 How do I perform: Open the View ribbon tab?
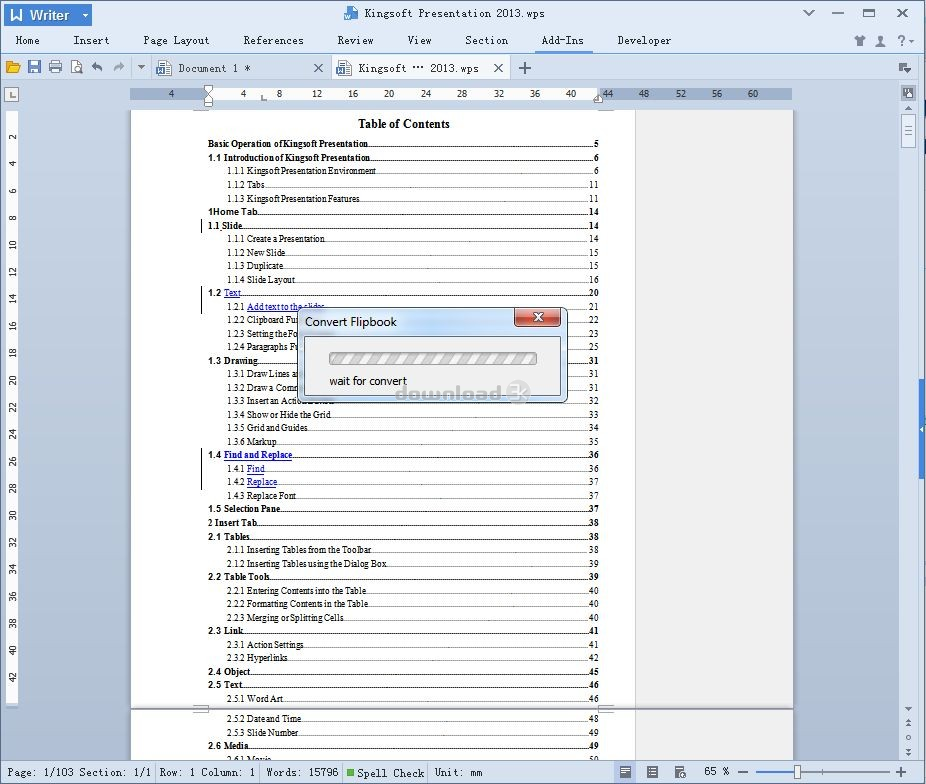(419, 40)
